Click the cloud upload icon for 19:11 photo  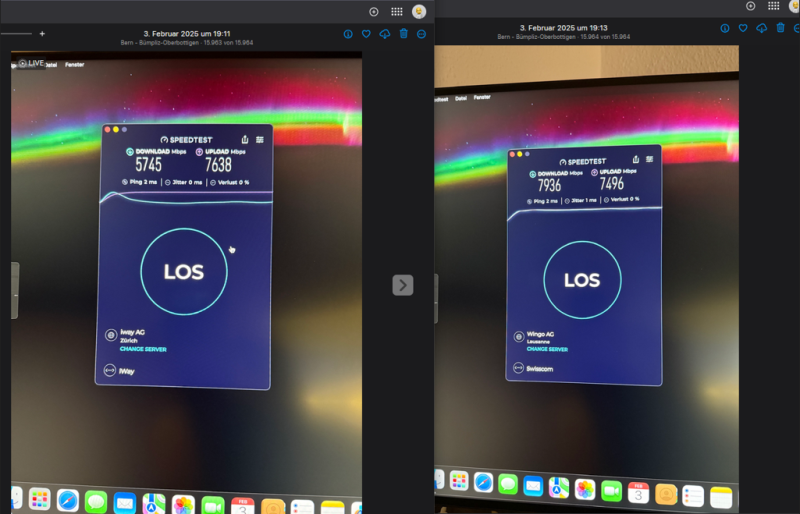click(385, 34)
